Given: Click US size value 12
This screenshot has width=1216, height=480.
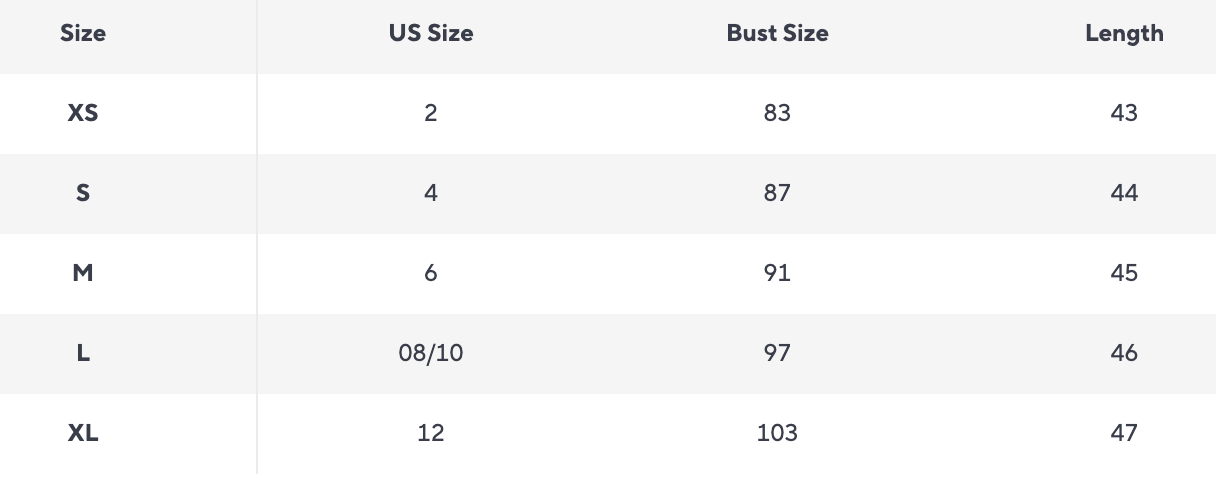Looking at the screenshot, I should [x=431, y=433].
